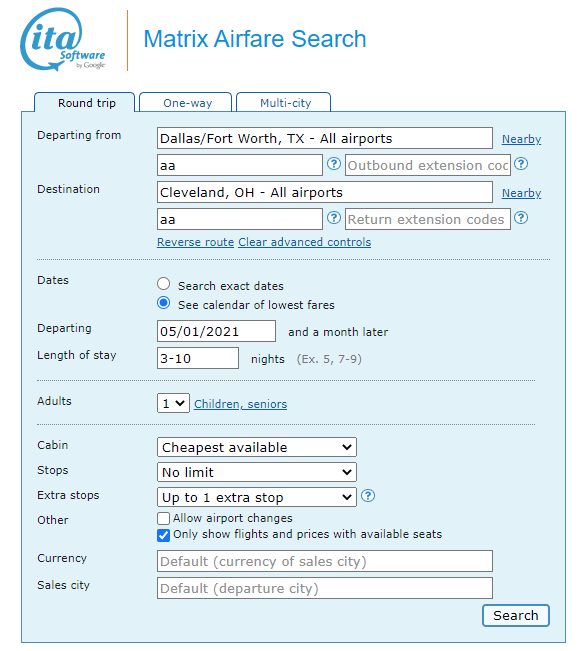
Task: Open help icon next to destination routing codes
Action: click(x=333, y=218)
